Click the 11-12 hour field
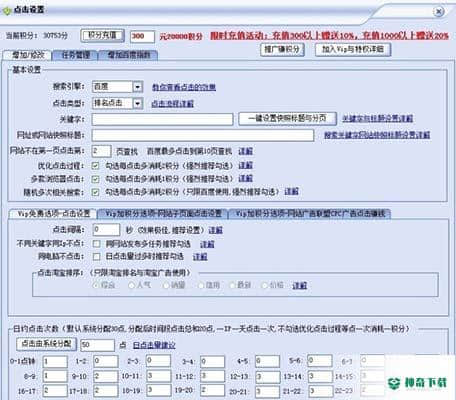The image size is (456, 400). [x=212, y=376]
